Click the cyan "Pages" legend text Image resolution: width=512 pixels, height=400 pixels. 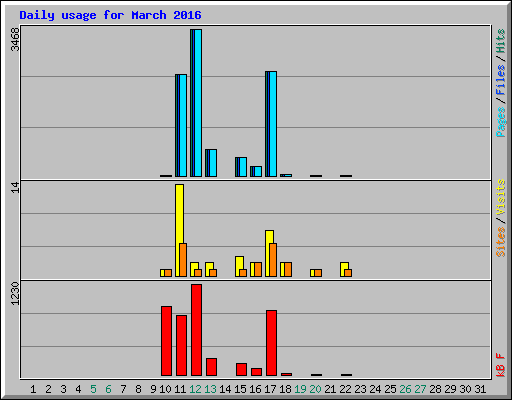coord(501,122)
